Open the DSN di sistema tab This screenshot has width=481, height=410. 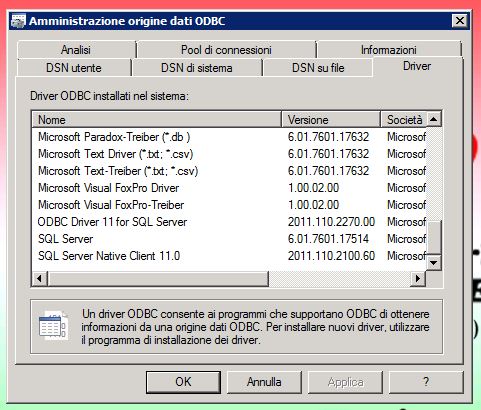(197, 68)
